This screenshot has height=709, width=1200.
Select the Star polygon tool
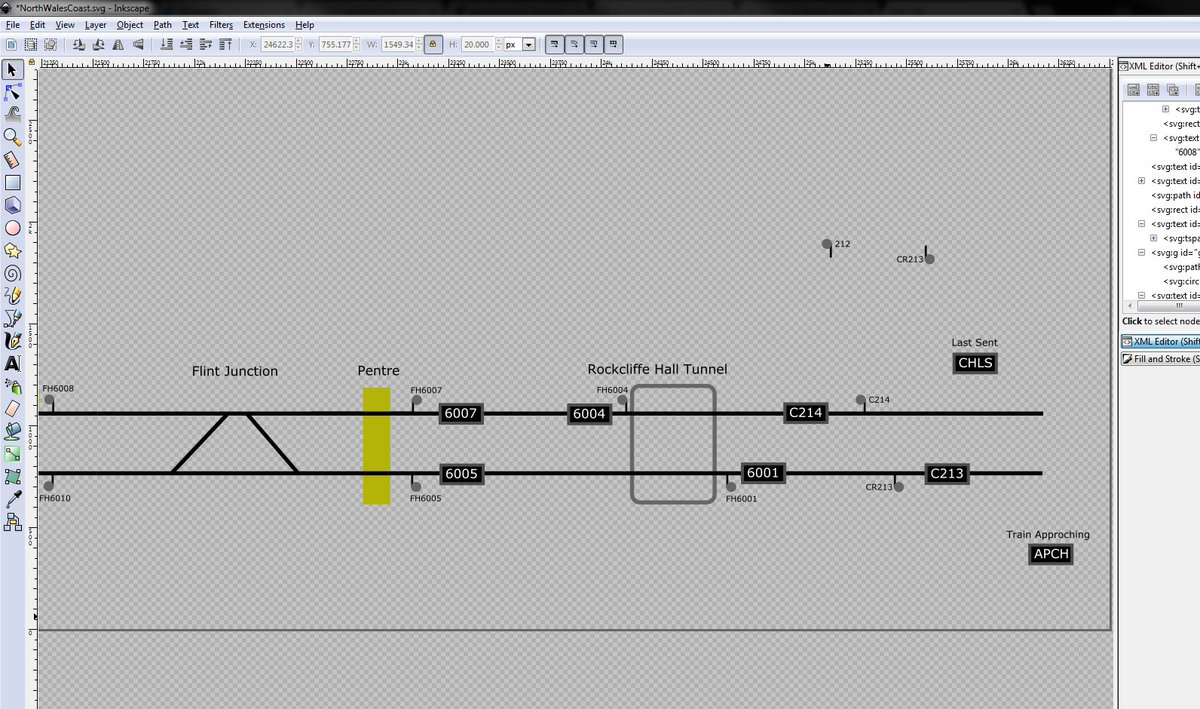coord(13,250)
